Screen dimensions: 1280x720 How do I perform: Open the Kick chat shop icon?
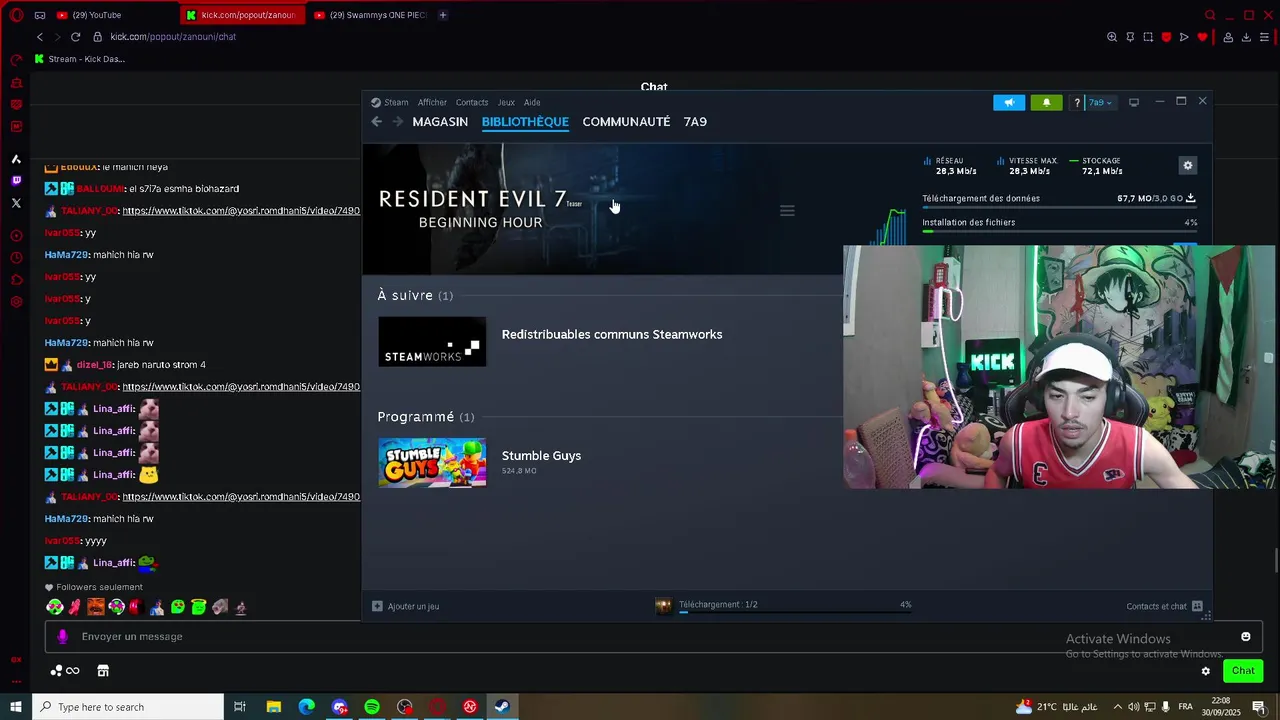pyautogui.click(x=103, y=671)
